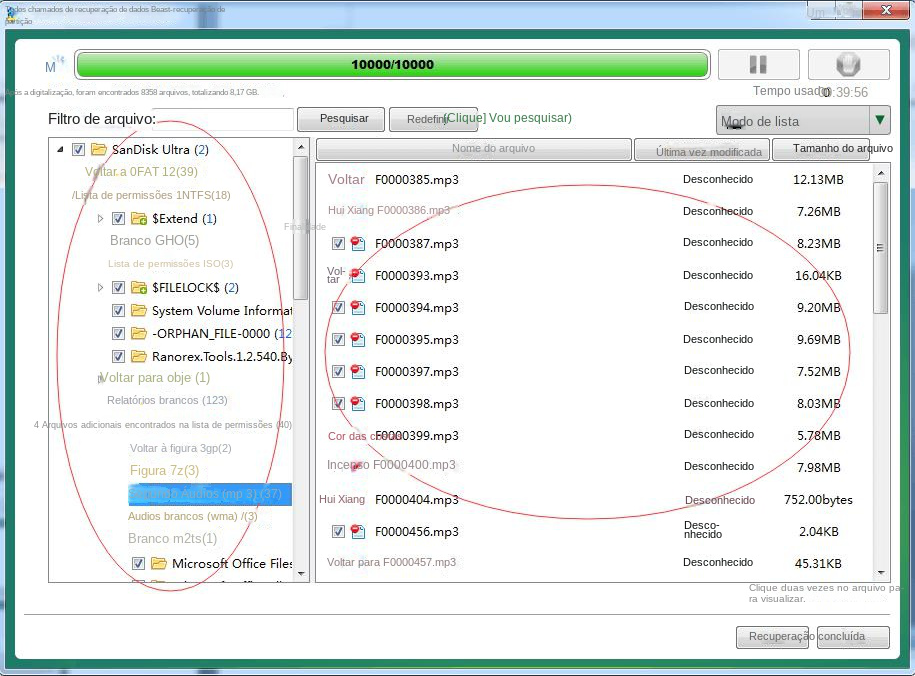915x676 pixels.
Task: Expand the $Extend tree node
Action: (x=100, y=218)
